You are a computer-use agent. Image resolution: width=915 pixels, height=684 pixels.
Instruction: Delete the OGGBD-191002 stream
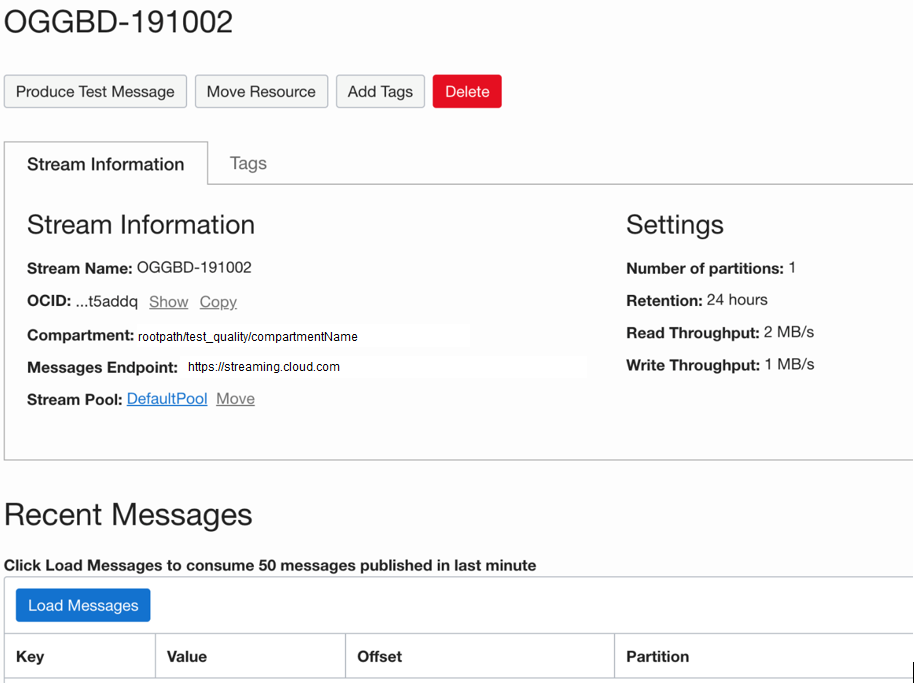(x=467, y=92)
